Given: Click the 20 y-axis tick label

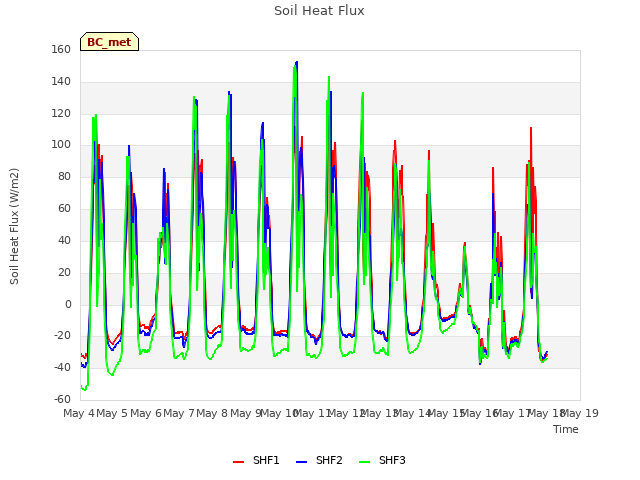Looking at the screenshot, I should tap(64, 272).
